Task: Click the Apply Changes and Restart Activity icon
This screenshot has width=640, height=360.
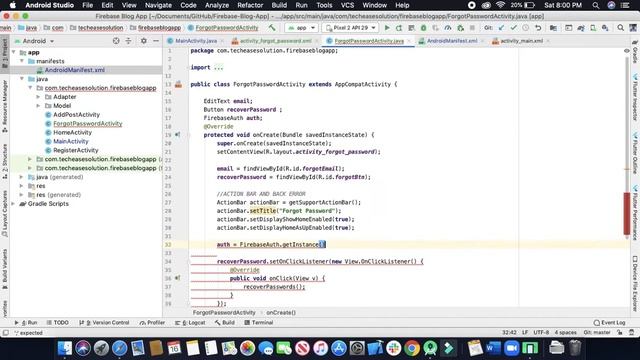Action: [x=399, y=28]
